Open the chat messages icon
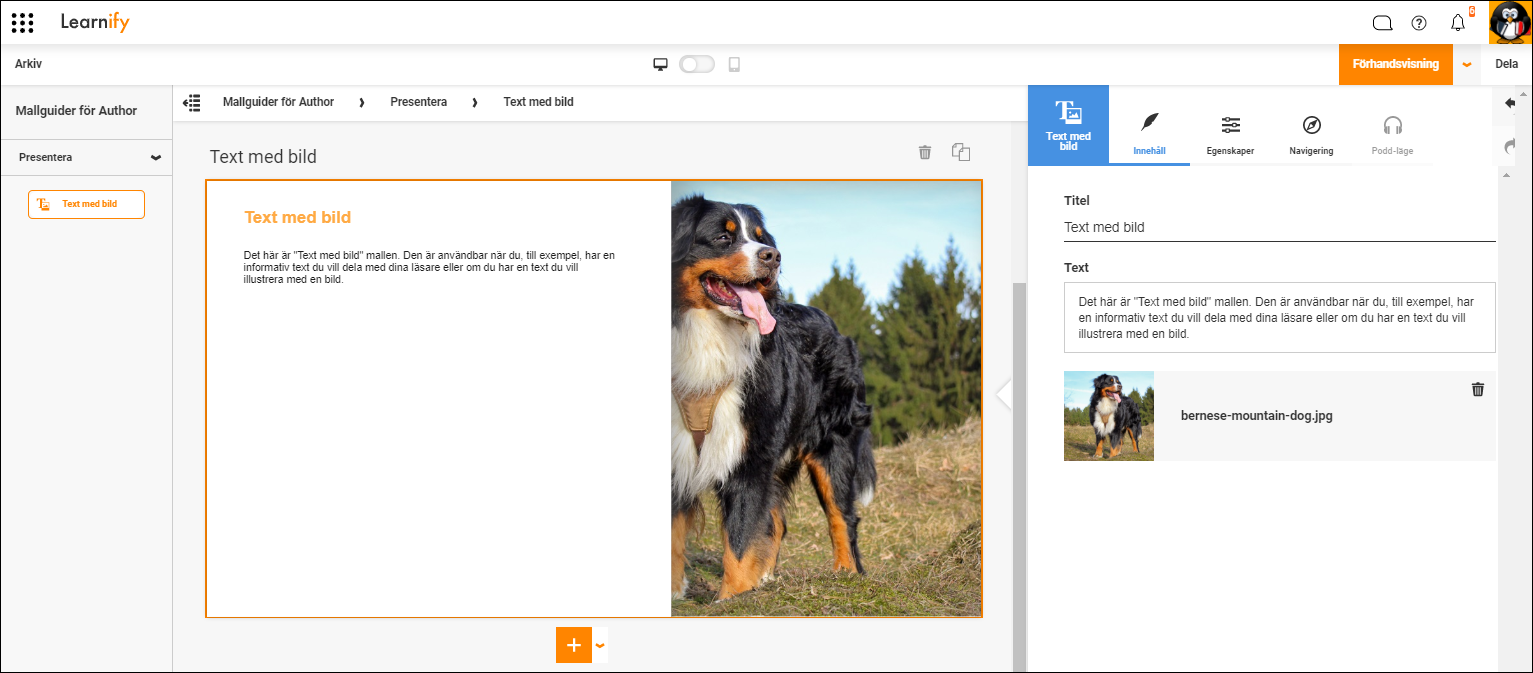1533x673 pixels. pos(1382,23)
